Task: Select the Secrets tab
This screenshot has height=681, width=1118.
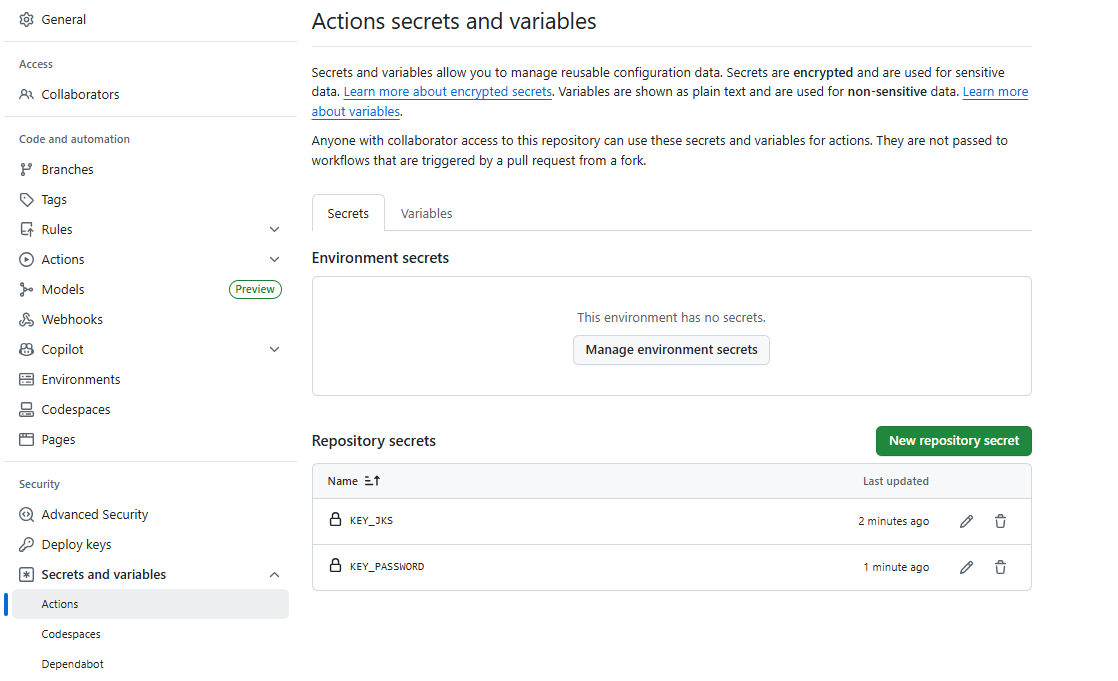Action: pyautogui.click(x=348, y=213)
